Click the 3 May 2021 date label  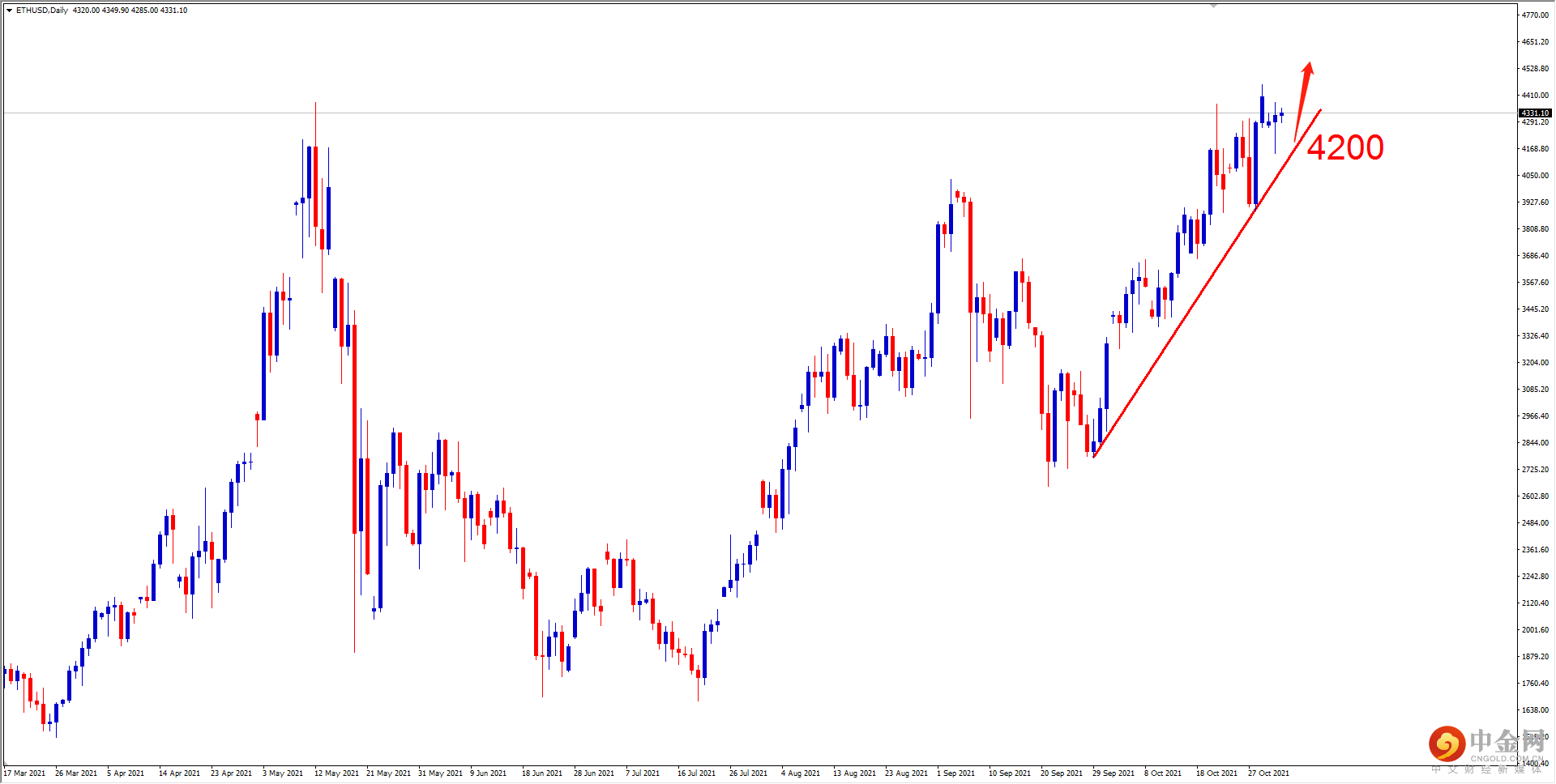(x=283, y=773)
